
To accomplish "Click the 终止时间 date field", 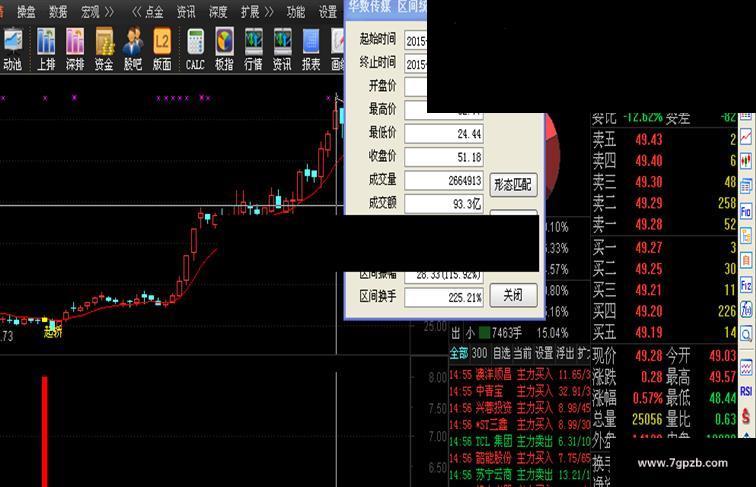I will click(x=416, y=64).
